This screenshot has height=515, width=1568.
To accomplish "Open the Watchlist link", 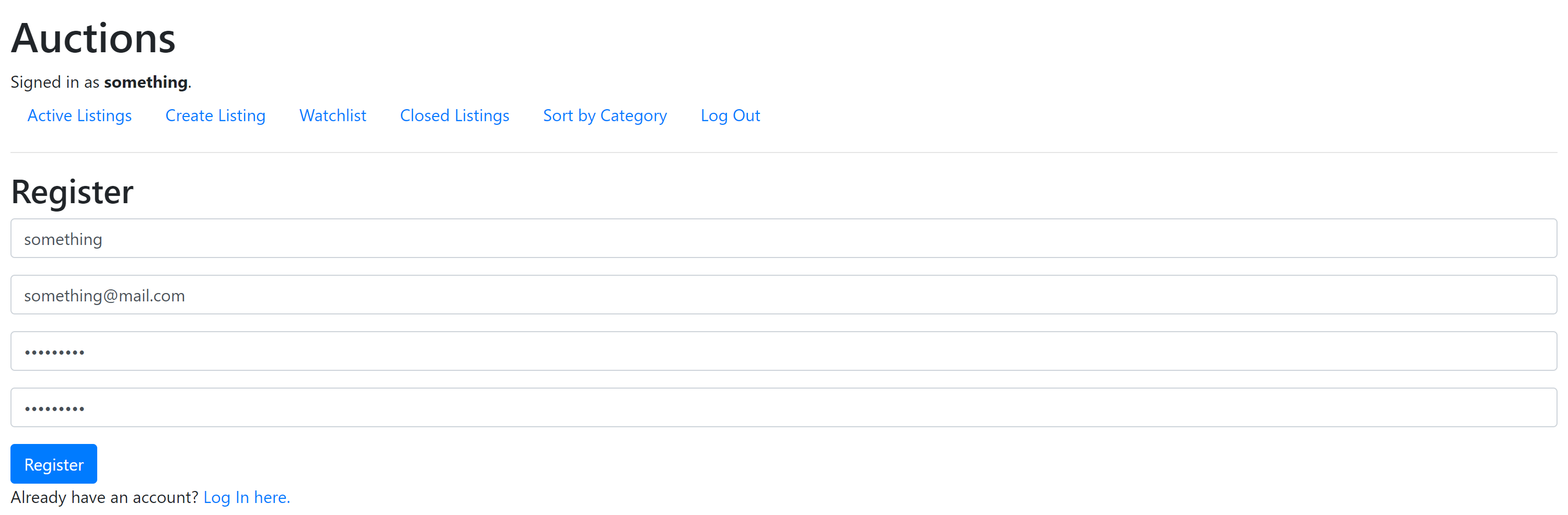I will coord(333,115).
